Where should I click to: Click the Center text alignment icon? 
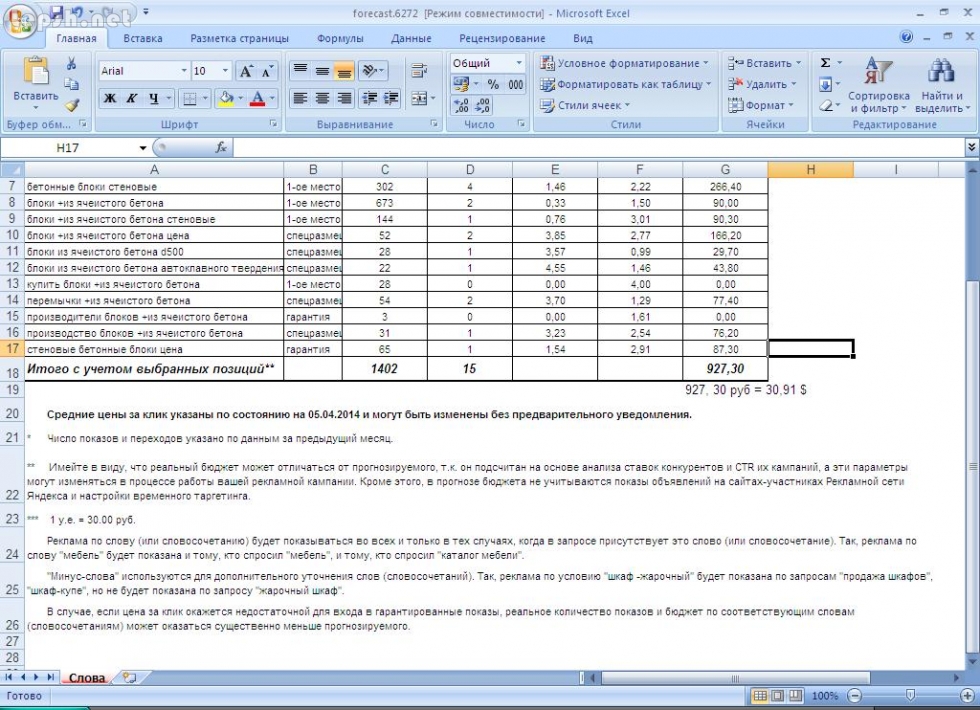pyautogui.click(x=322, y=99)
